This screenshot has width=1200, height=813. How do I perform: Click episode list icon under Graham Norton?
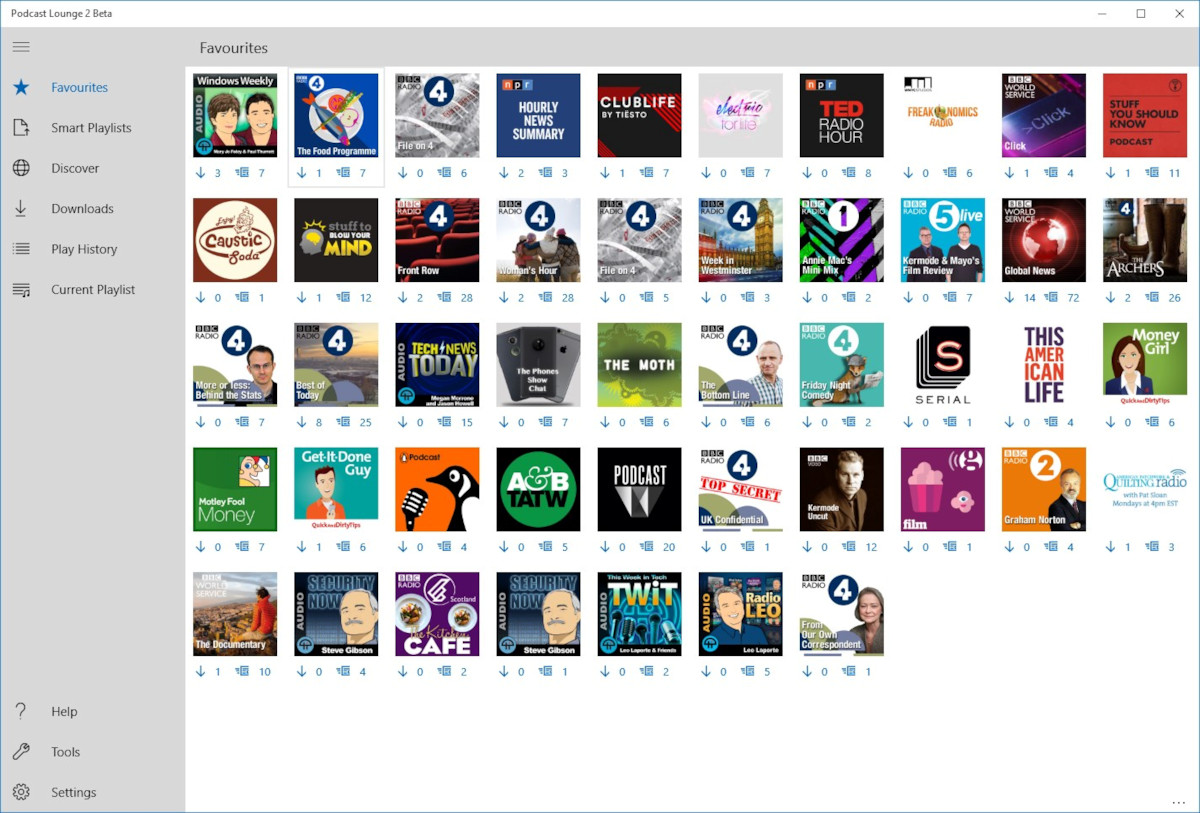pos(1051,548)
